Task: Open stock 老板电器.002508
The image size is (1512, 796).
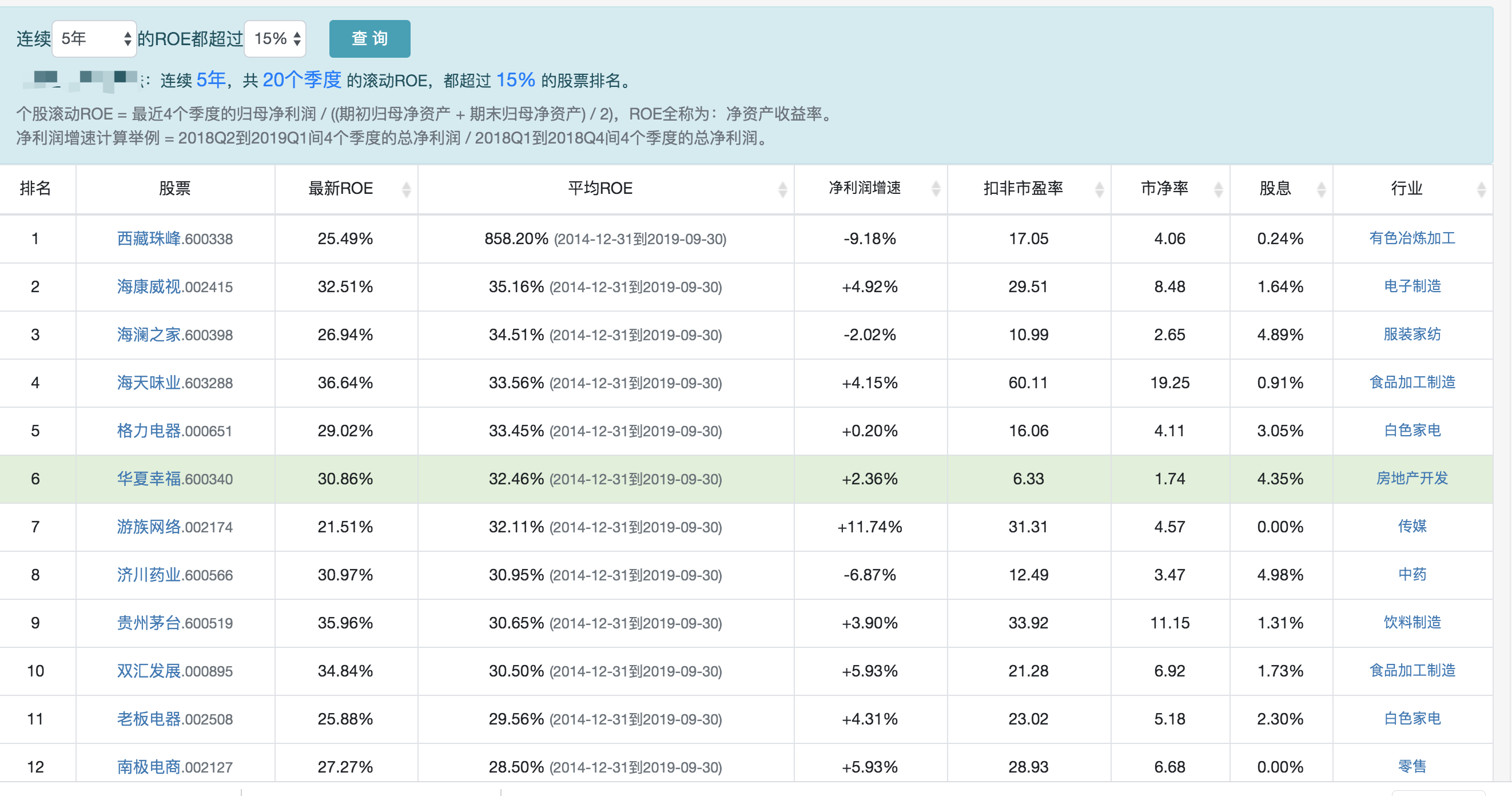Action: tap(175, 719)
